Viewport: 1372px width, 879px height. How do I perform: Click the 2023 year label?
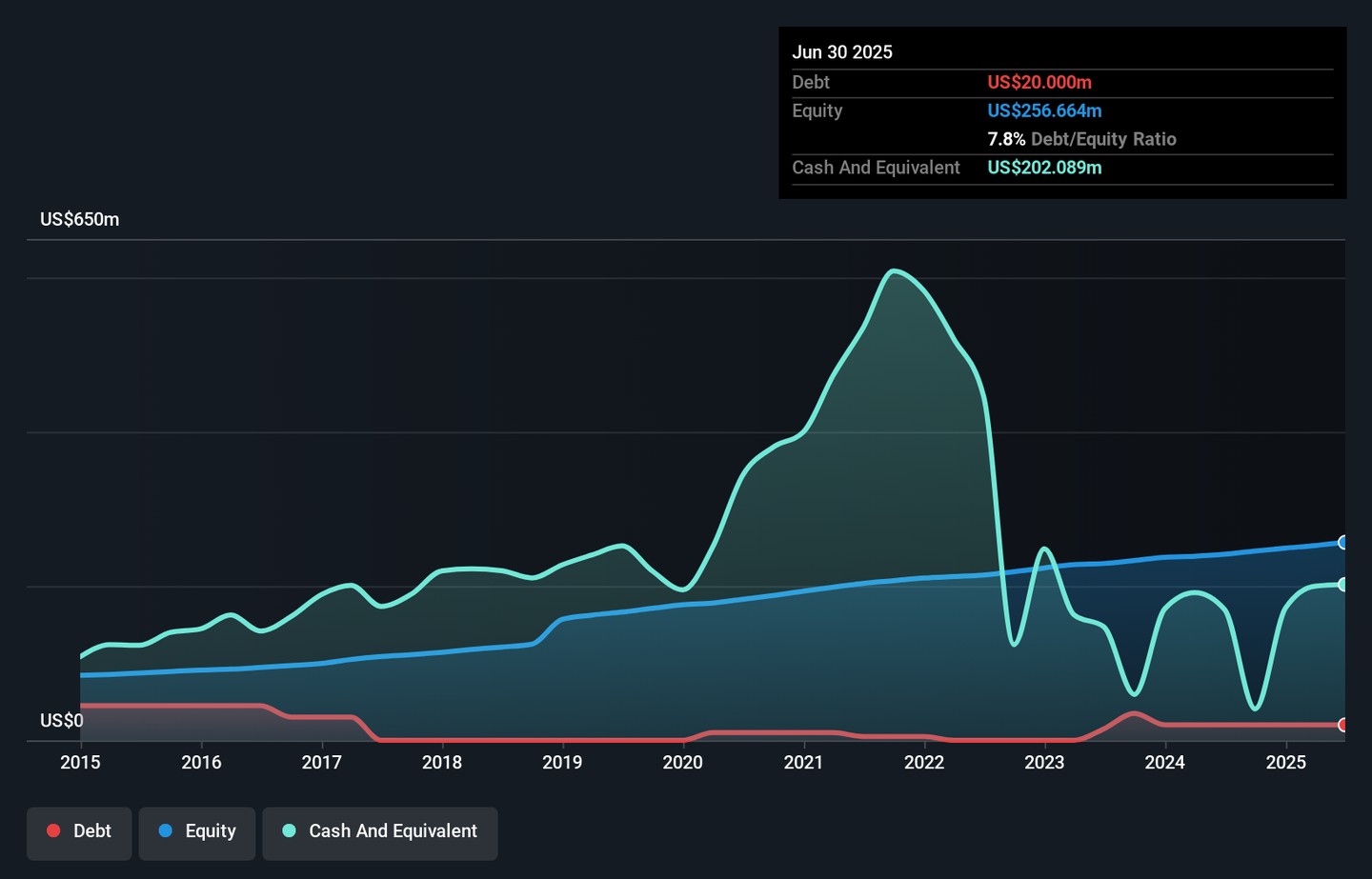pos(1044,762)
